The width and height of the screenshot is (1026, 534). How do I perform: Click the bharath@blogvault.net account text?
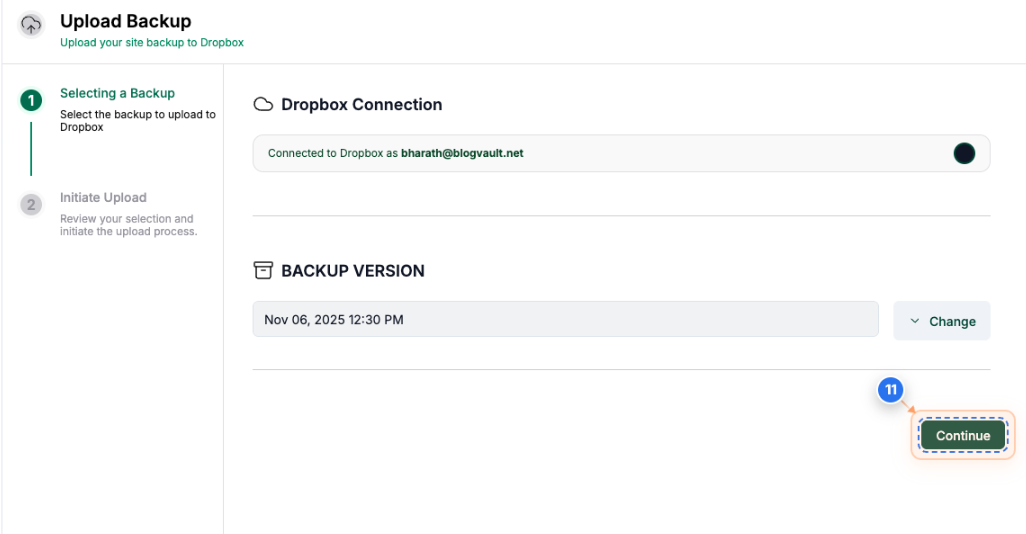[x=462, y=153]
